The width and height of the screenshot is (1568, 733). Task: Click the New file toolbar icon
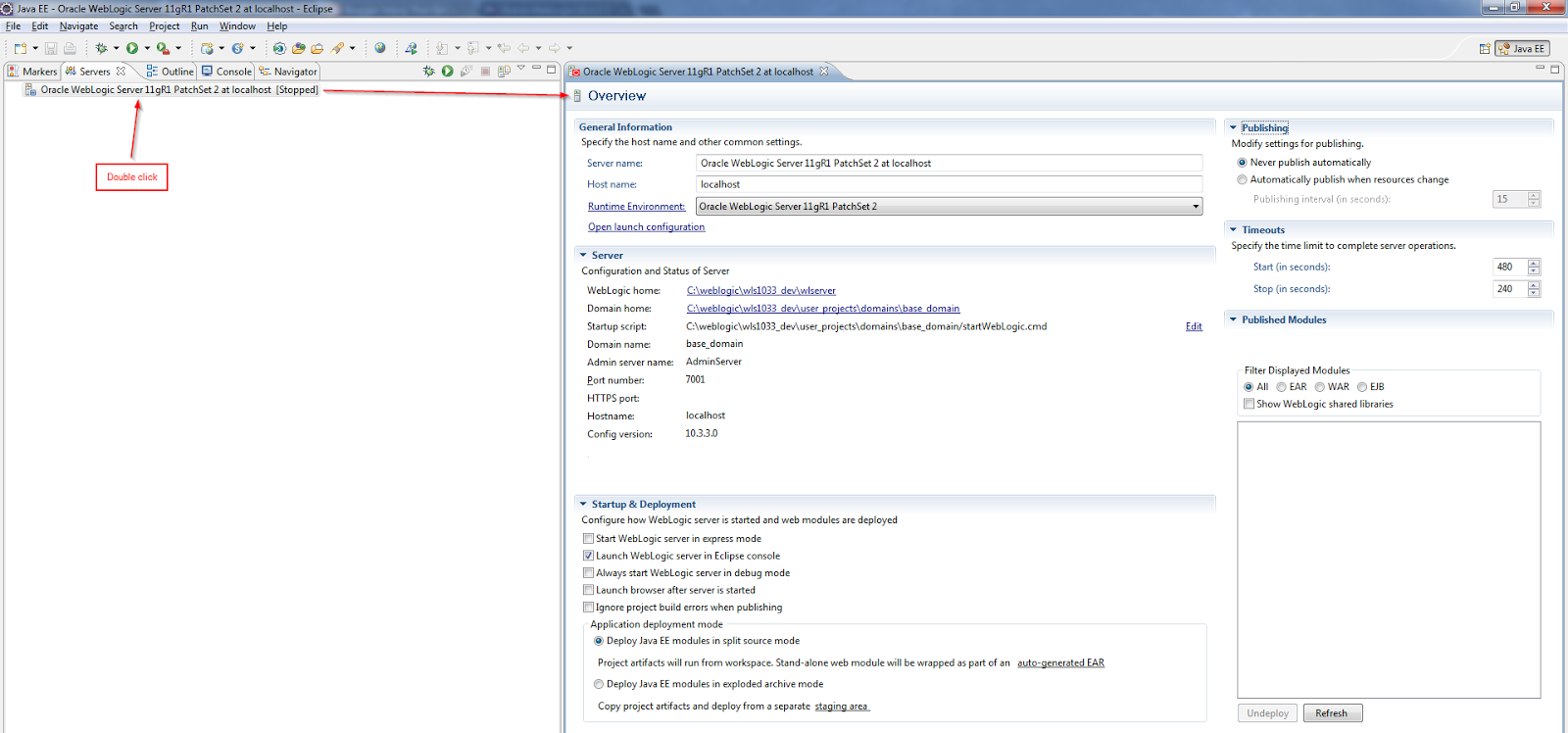[20, 48]
